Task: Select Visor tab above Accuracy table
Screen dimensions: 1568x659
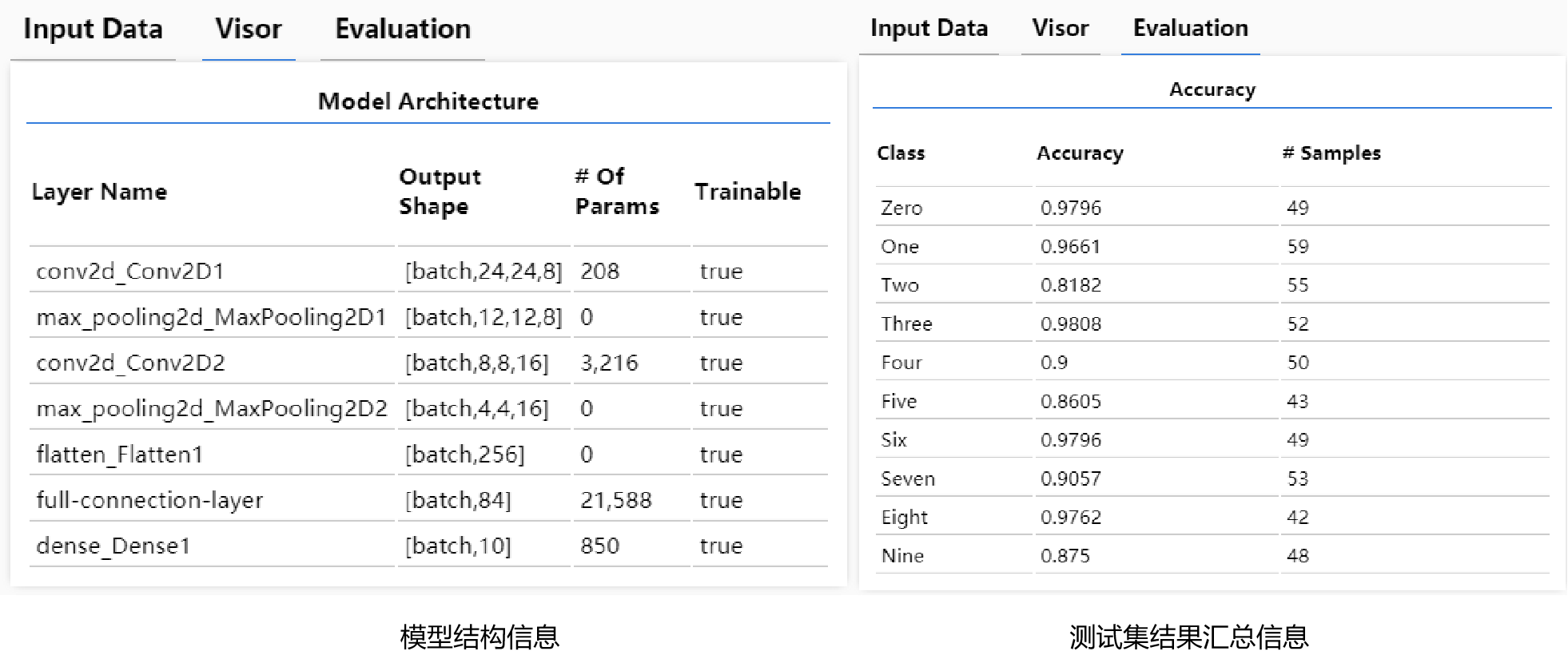Action: pos(1060,29)
